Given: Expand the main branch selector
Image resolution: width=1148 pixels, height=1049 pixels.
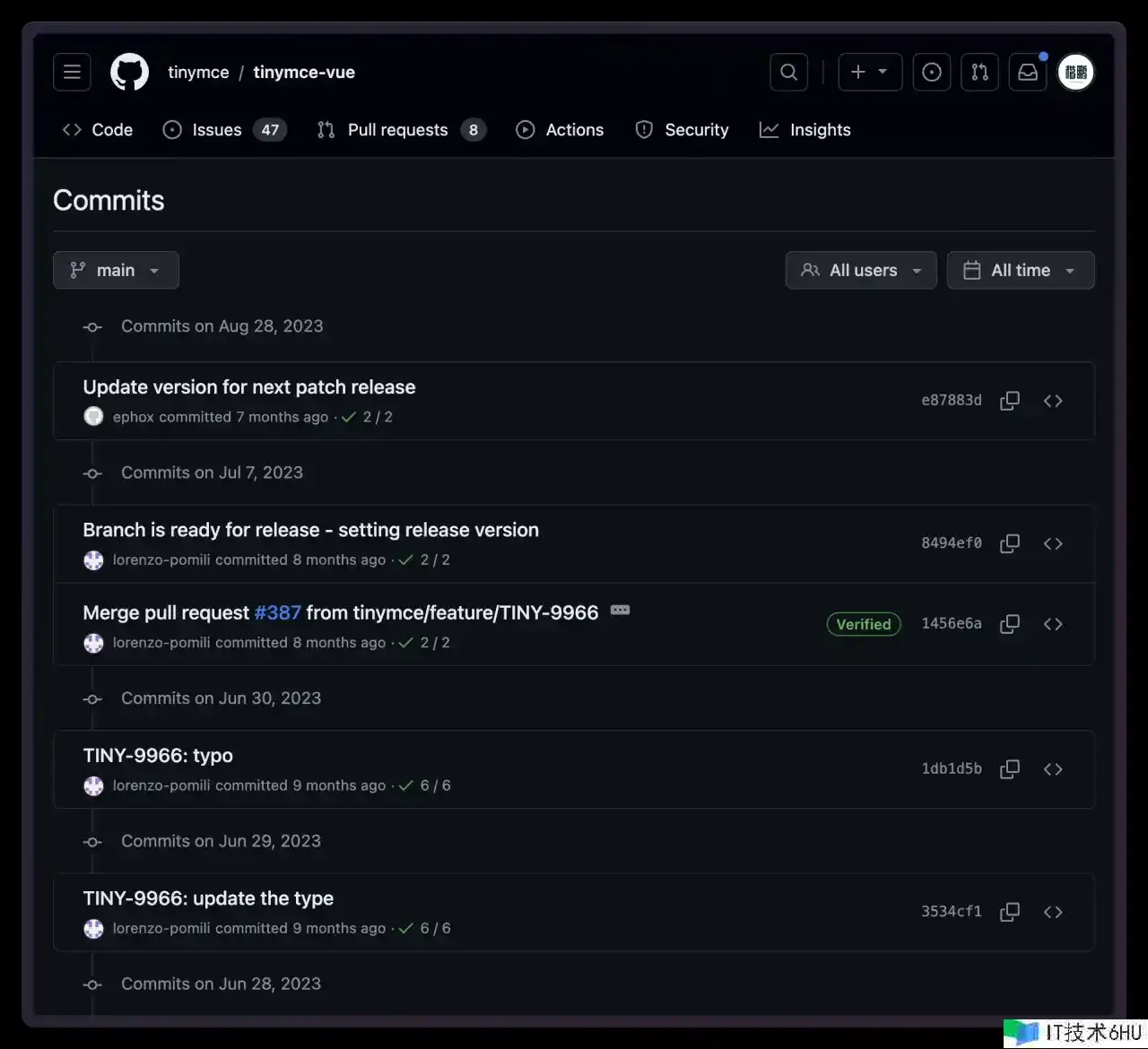Looking at the screenshot, I should 116,271.
